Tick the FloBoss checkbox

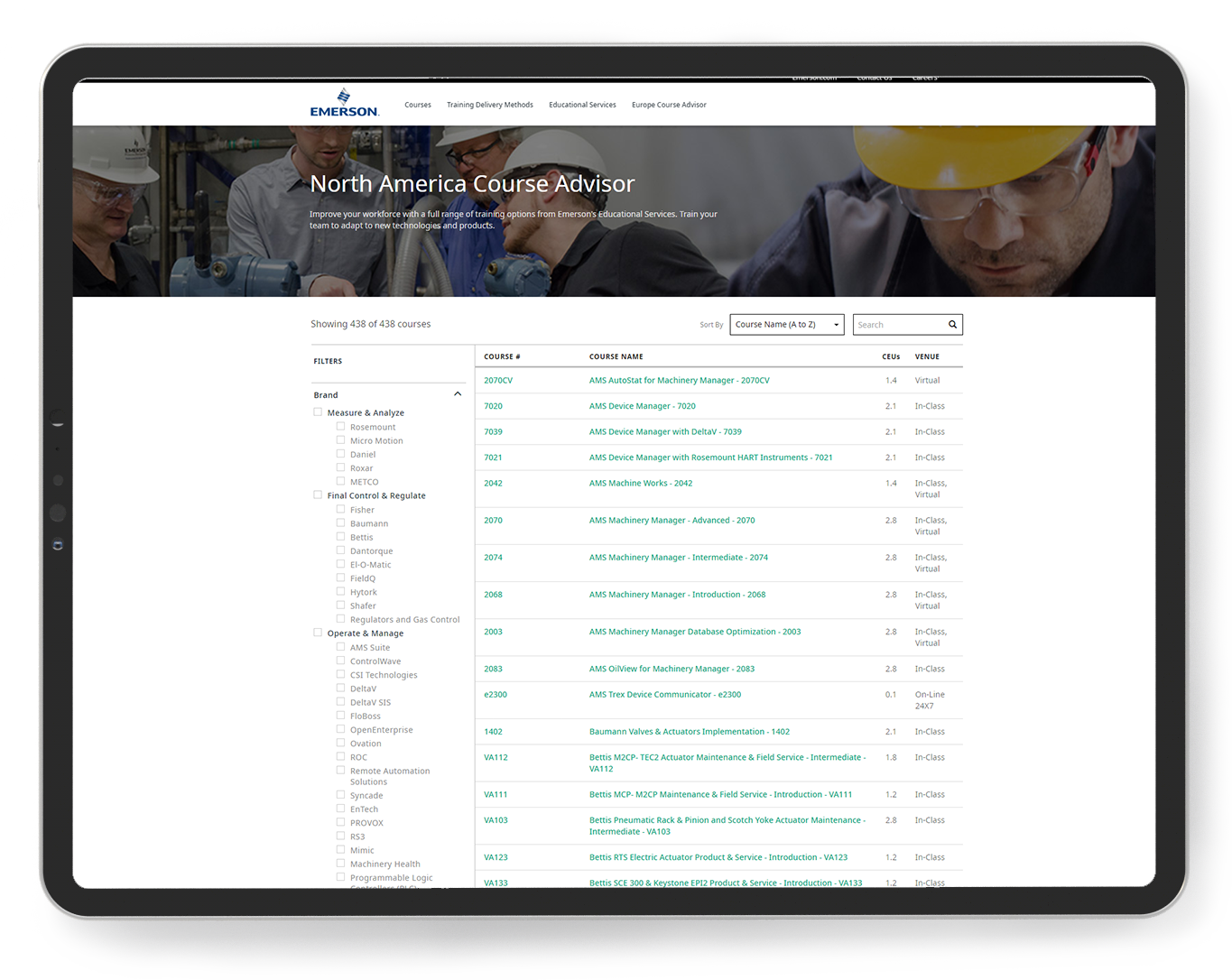tap(340, 716)
